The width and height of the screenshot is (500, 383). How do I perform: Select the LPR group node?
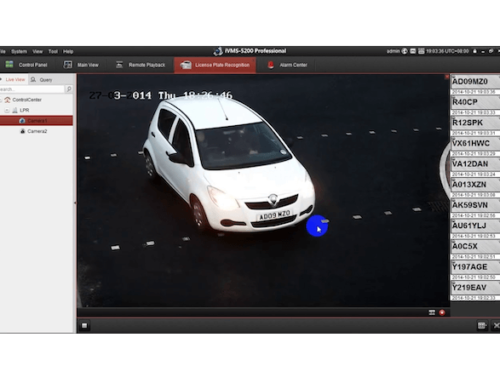[x=24, y=110]
